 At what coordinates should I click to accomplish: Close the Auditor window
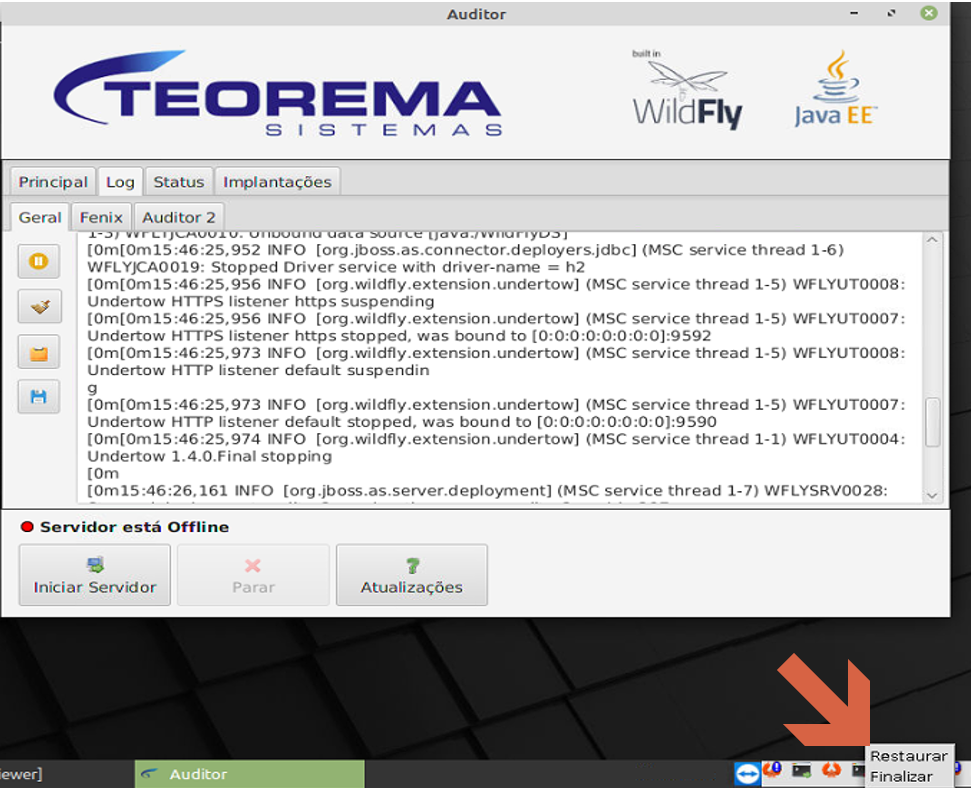pyautogui.click(x=929, y=13)
